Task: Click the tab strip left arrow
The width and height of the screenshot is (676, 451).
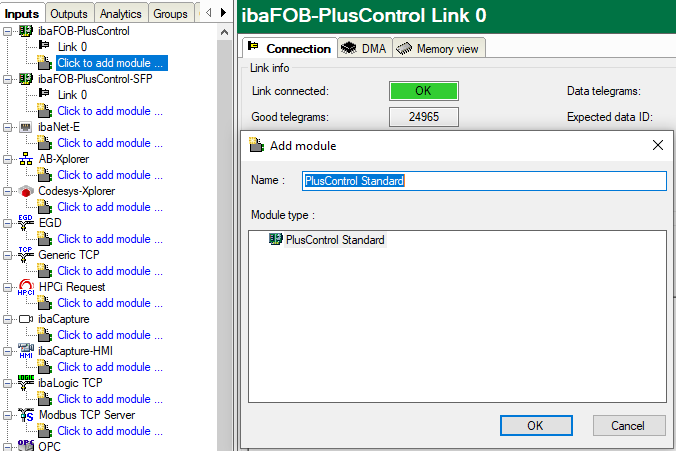Action: tap(209, 13)
